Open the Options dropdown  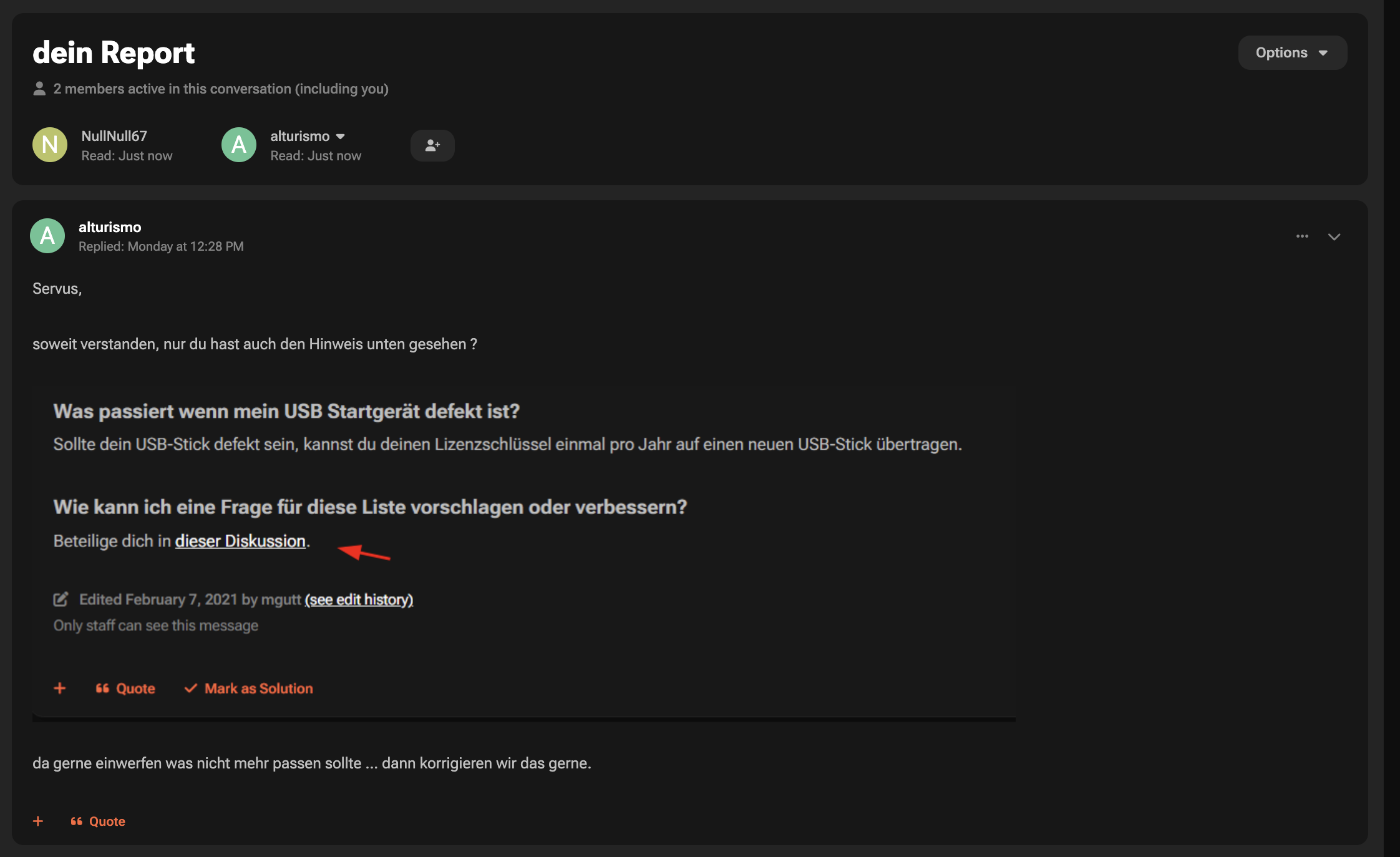click(x=1293, y=52)
